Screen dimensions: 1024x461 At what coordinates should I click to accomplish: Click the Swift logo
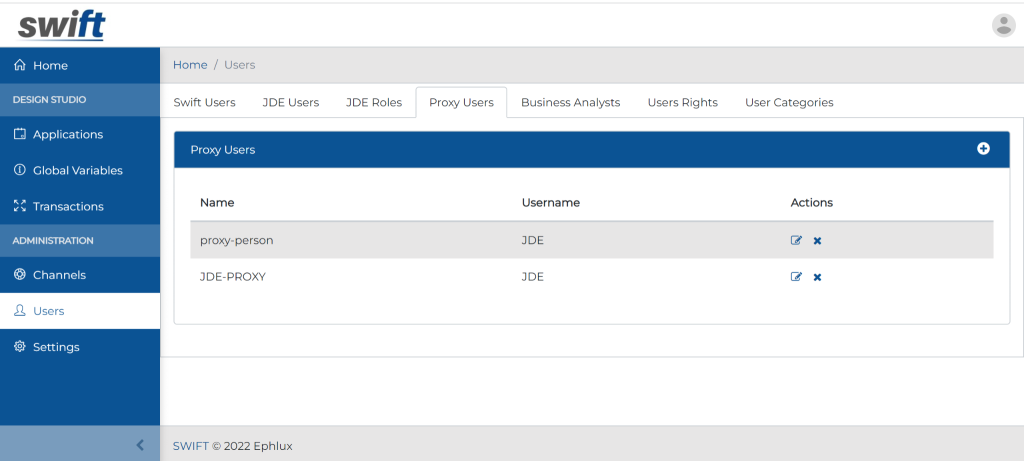61,25
